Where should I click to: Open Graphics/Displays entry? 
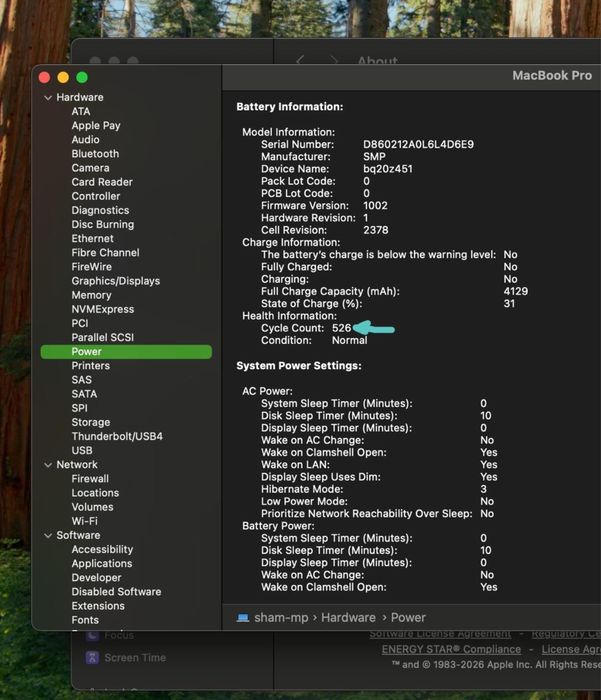pyautogui.click(x=116, y=281)
